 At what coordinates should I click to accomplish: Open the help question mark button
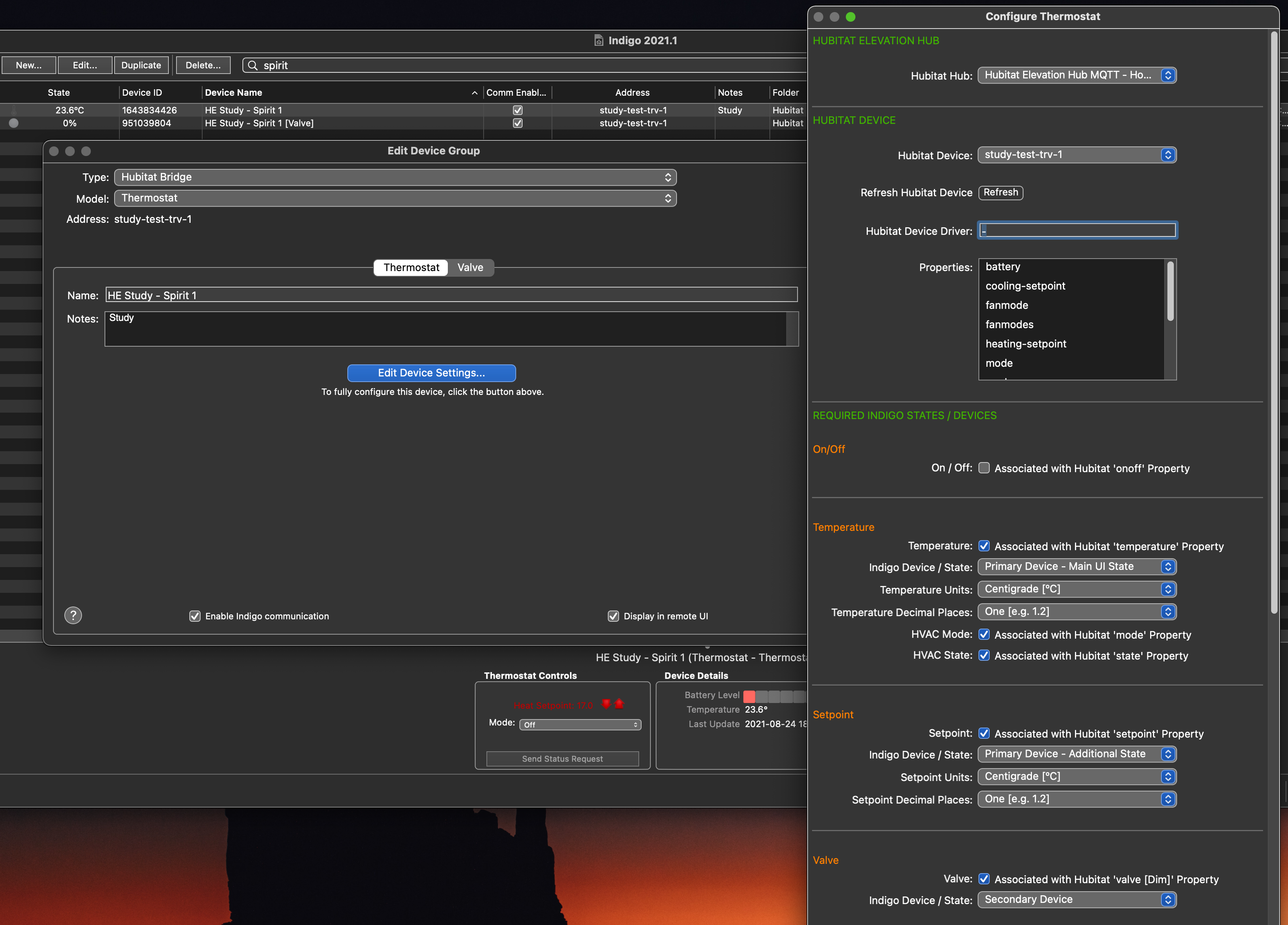coord(73,615)
